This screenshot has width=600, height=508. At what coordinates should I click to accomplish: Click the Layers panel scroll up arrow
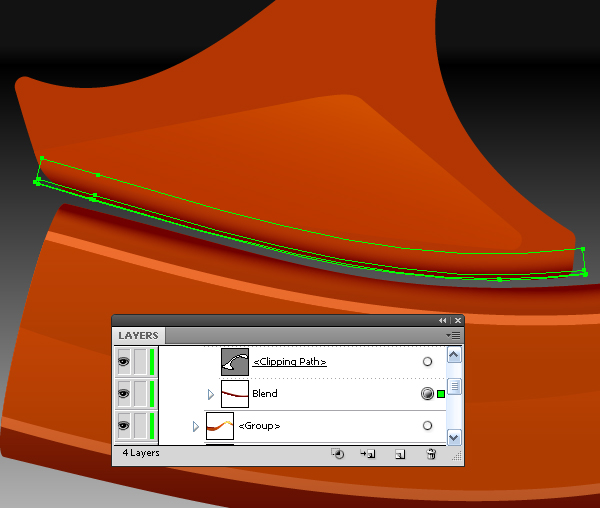(x=454, y=355)
